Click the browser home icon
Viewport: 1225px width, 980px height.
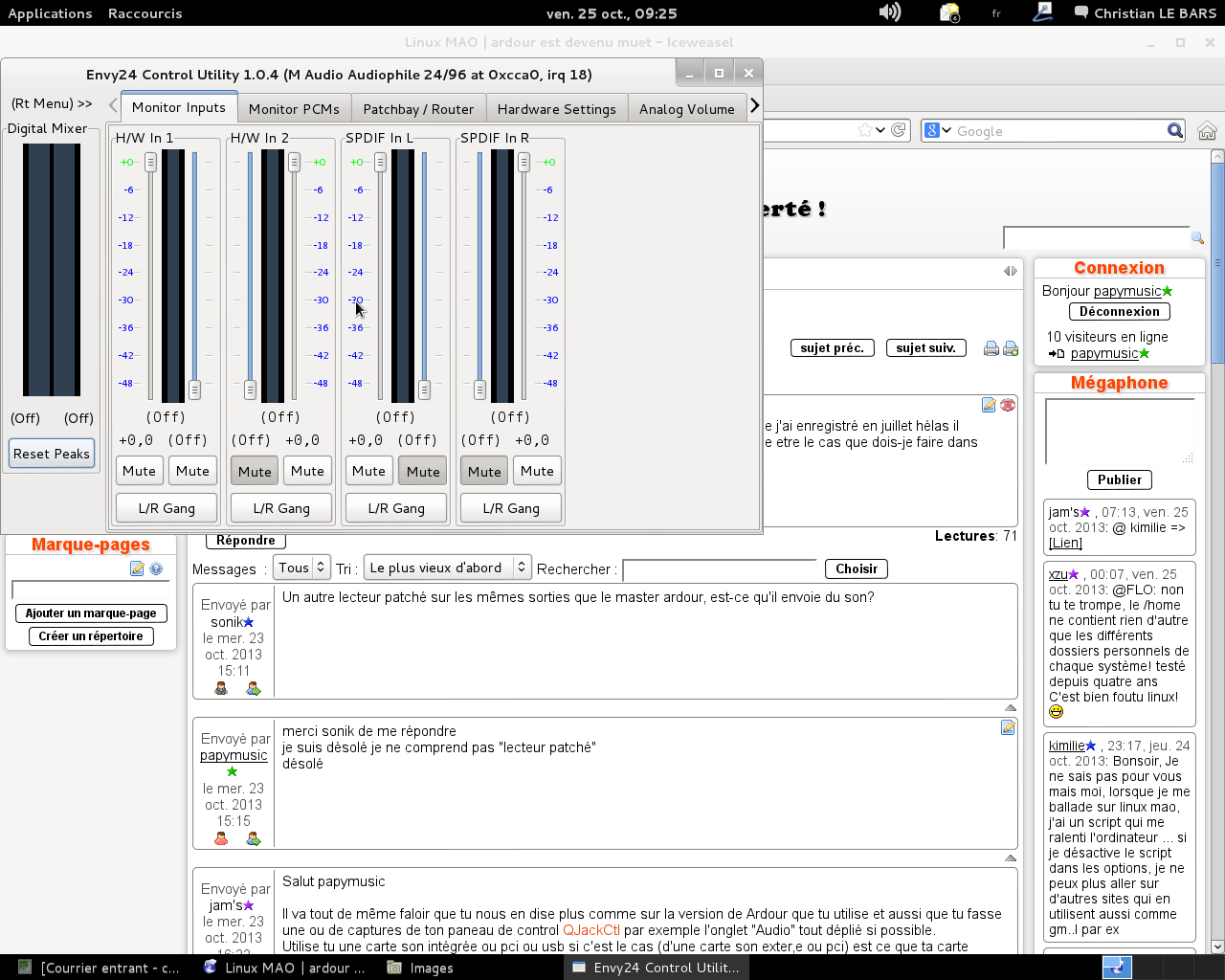pyautogui.click(x=1207, y=131)
